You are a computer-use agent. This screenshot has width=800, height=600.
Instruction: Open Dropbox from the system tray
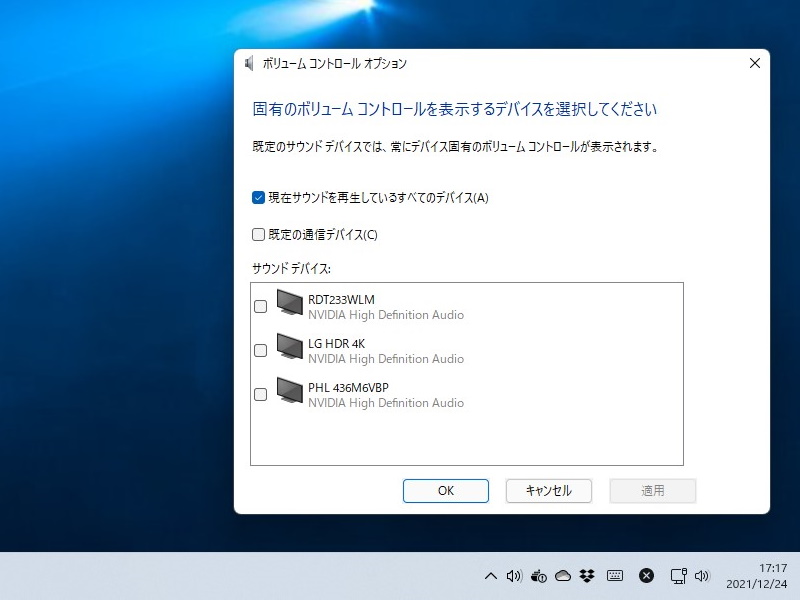[x=587, y=576]
